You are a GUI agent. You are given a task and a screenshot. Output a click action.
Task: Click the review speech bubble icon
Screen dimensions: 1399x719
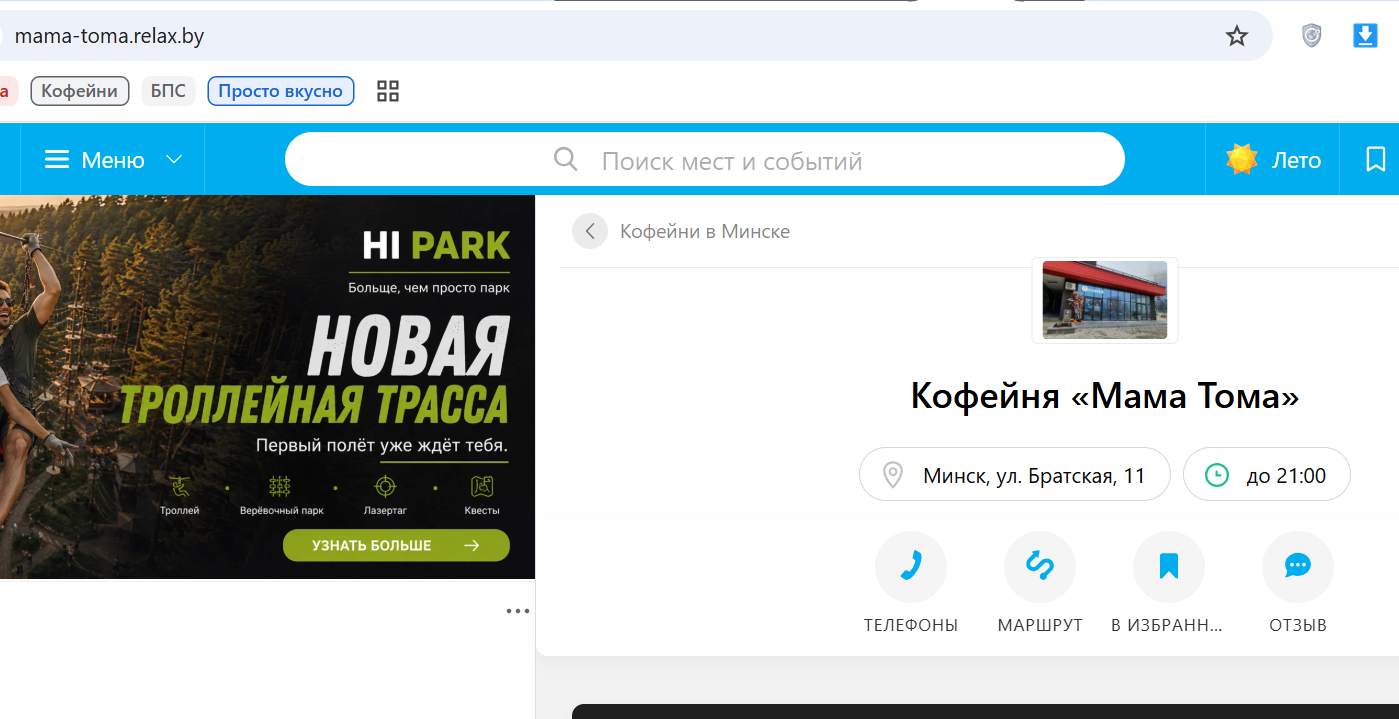click(1298, 567)
